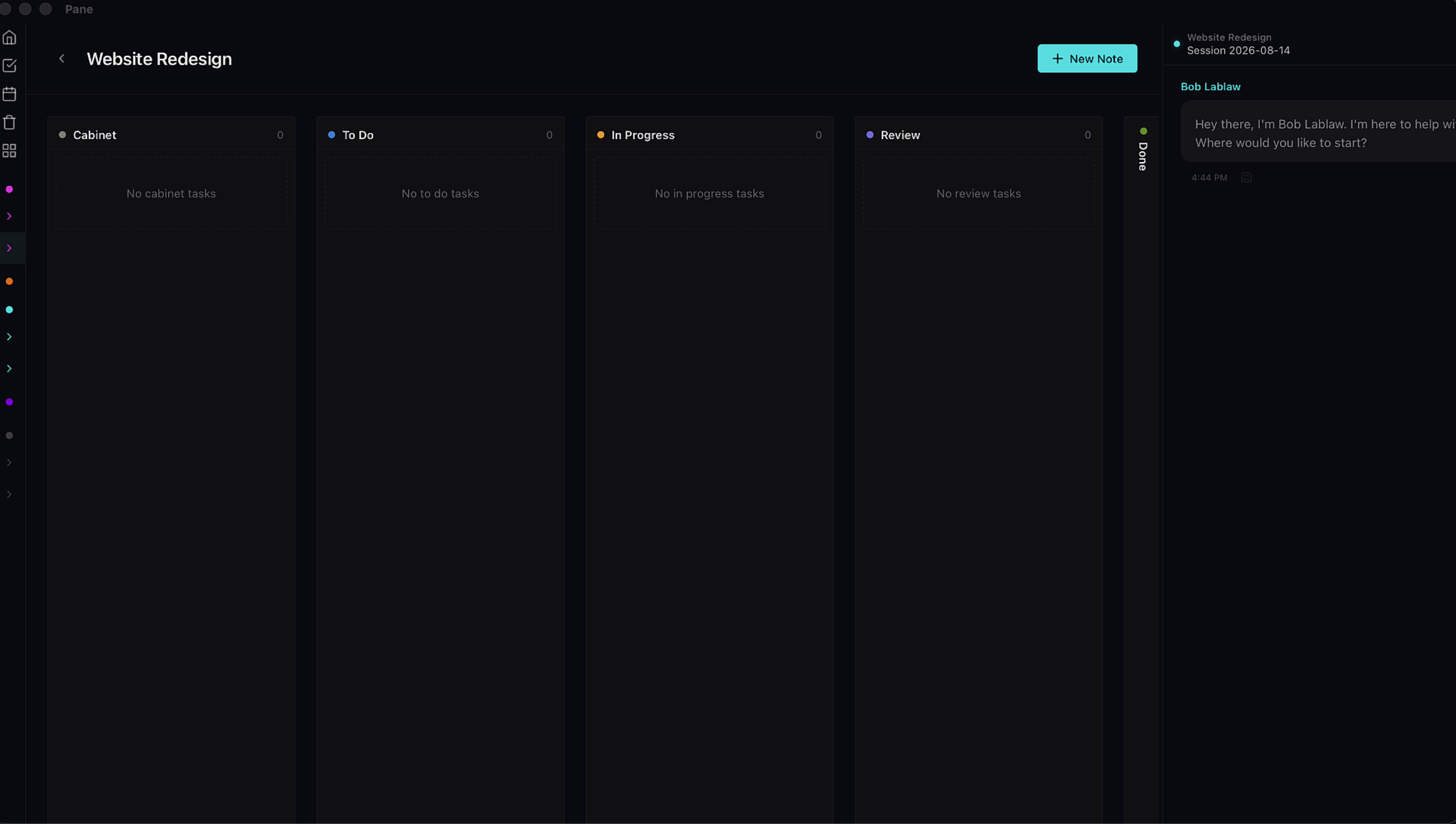Create a note with New Note button
The height and width of the screenshot is (824, 1456).
click(1087, 59)
